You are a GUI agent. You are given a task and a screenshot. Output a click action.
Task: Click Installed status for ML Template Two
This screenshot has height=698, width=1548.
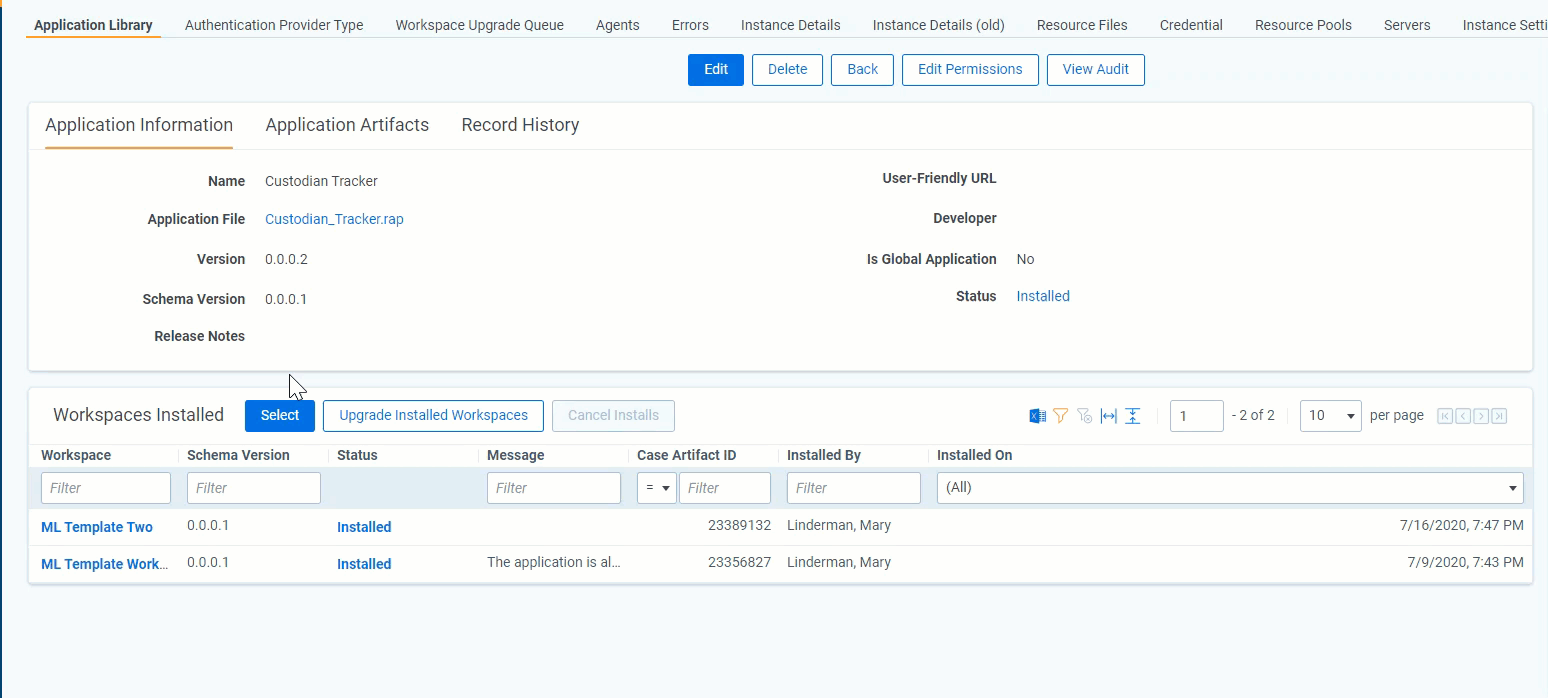(x=364, y=527)
